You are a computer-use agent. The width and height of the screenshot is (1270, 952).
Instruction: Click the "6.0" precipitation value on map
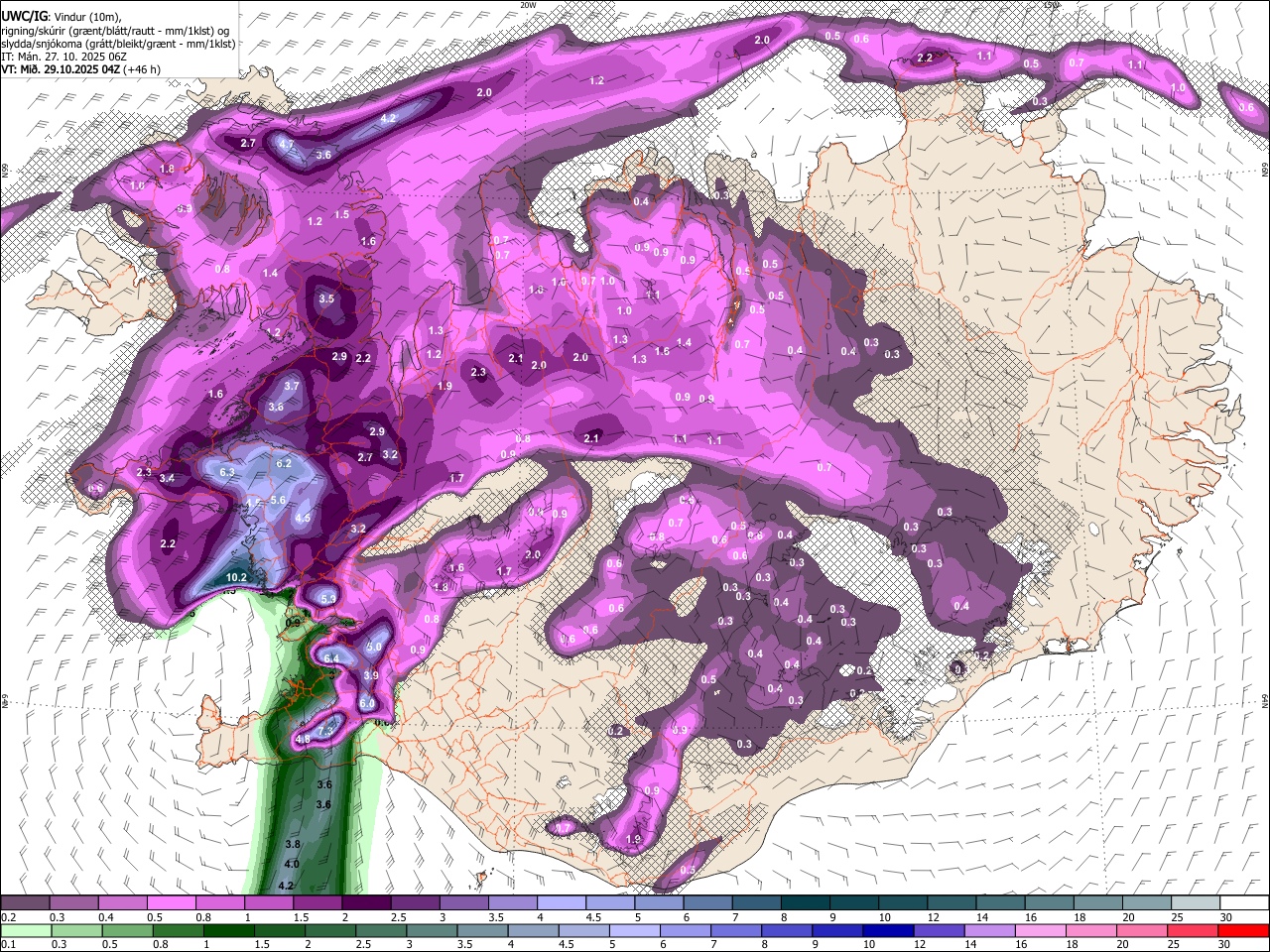(366, 703)
